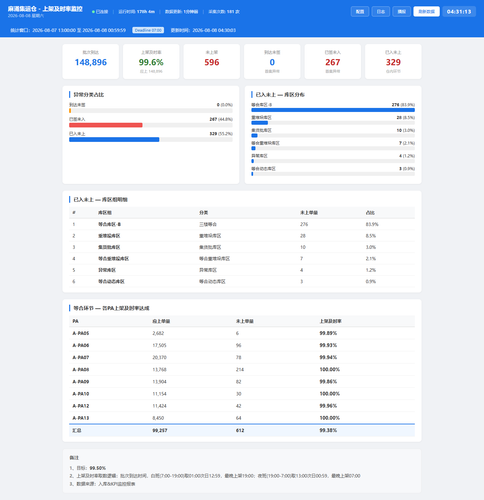Click the Deadline 07:00 badge

(148, 30)
